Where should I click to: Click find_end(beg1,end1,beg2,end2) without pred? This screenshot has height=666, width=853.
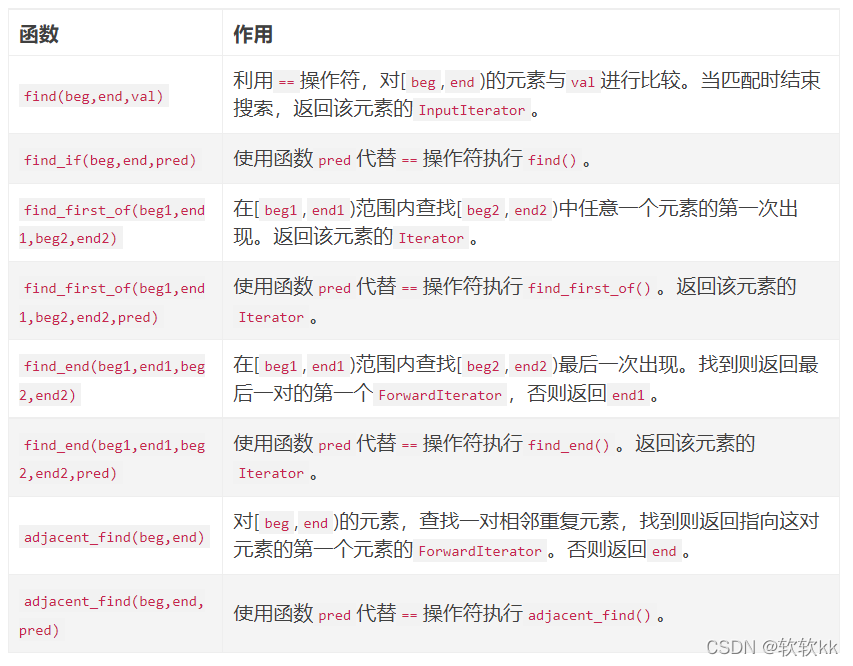112,380
